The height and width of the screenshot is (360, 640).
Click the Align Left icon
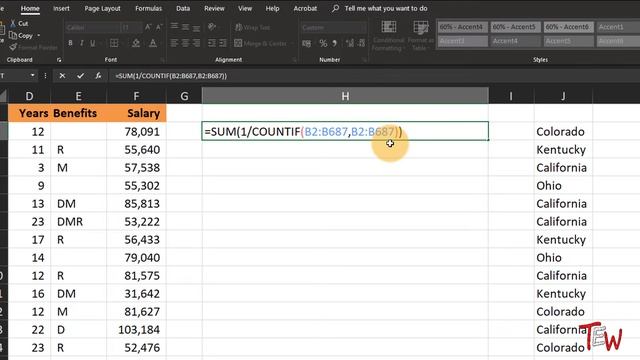point(174,43)
